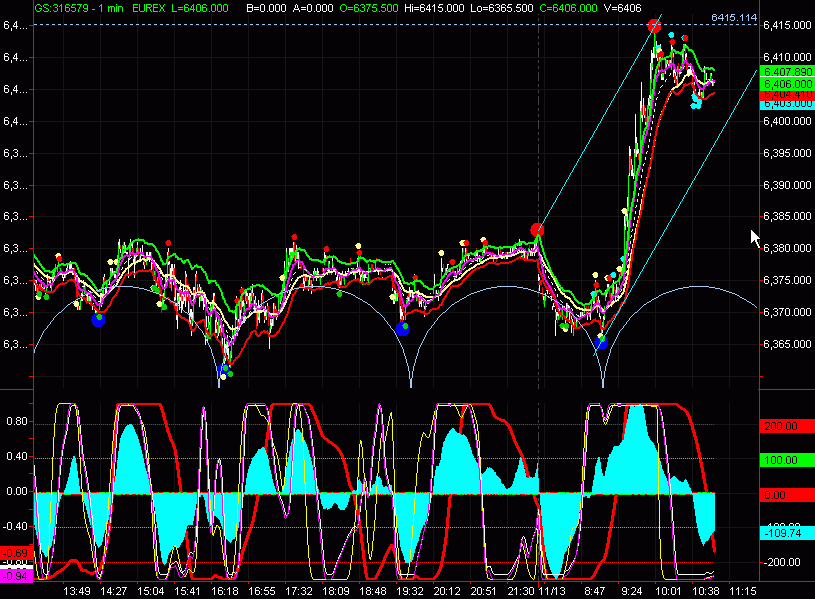Click the 18:09 time axis label
This screenshot has height=599, width=815.
[336, 591]
